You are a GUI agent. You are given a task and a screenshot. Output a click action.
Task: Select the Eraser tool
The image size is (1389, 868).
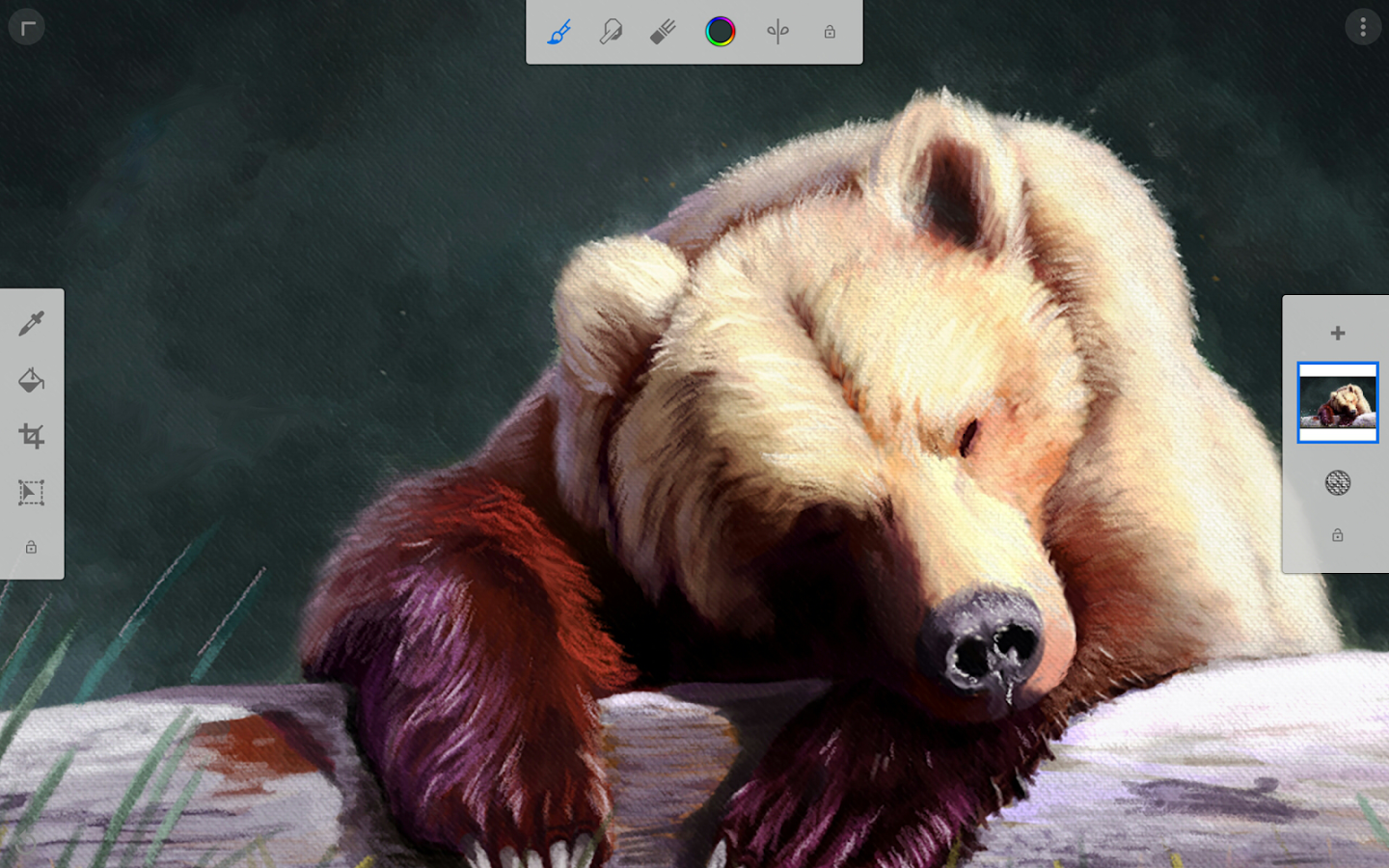[x=663, y=32]
